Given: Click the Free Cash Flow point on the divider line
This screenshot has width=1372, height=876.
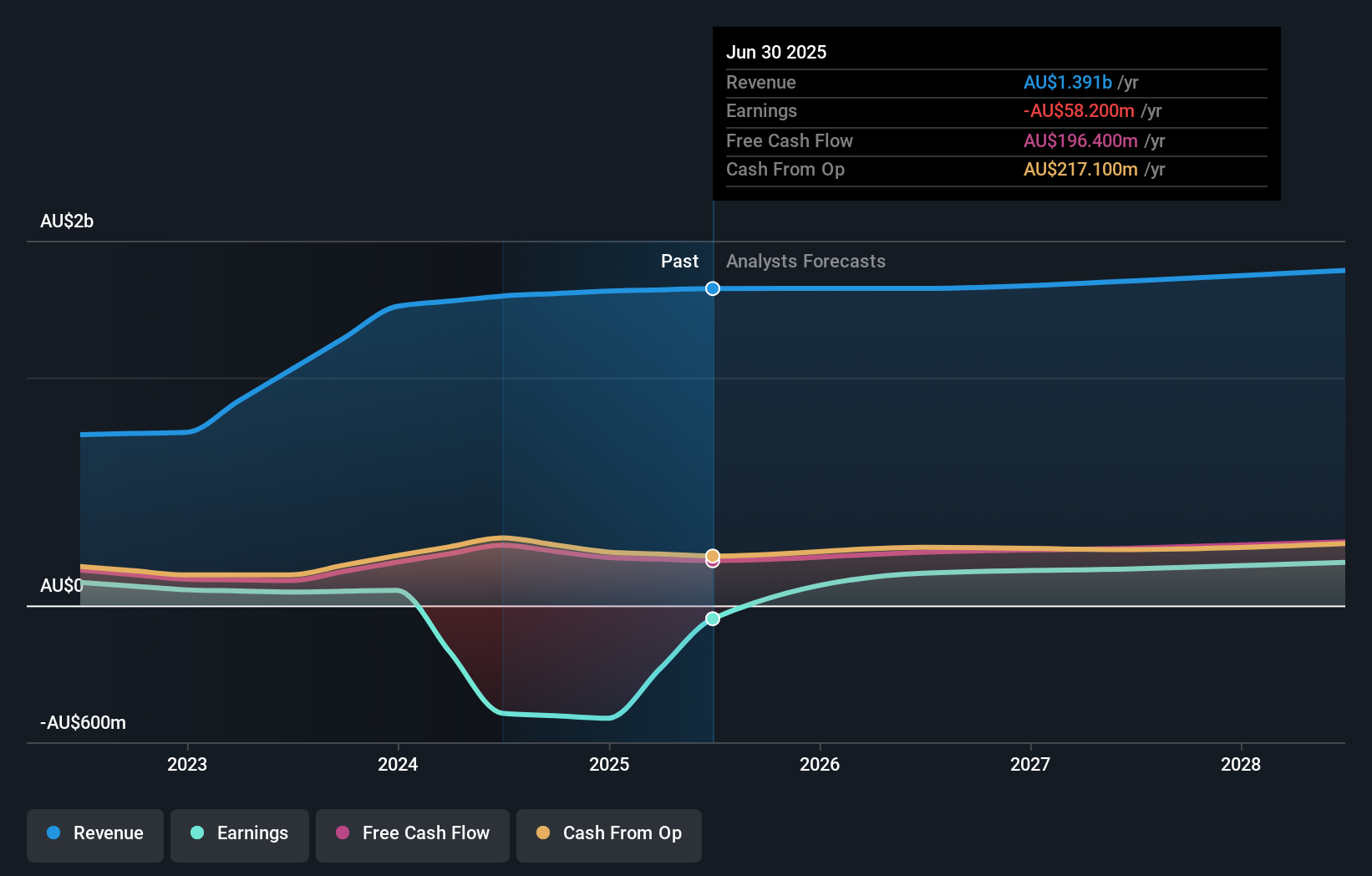Looking at the screenshot, I should click(x=712, y=561).
